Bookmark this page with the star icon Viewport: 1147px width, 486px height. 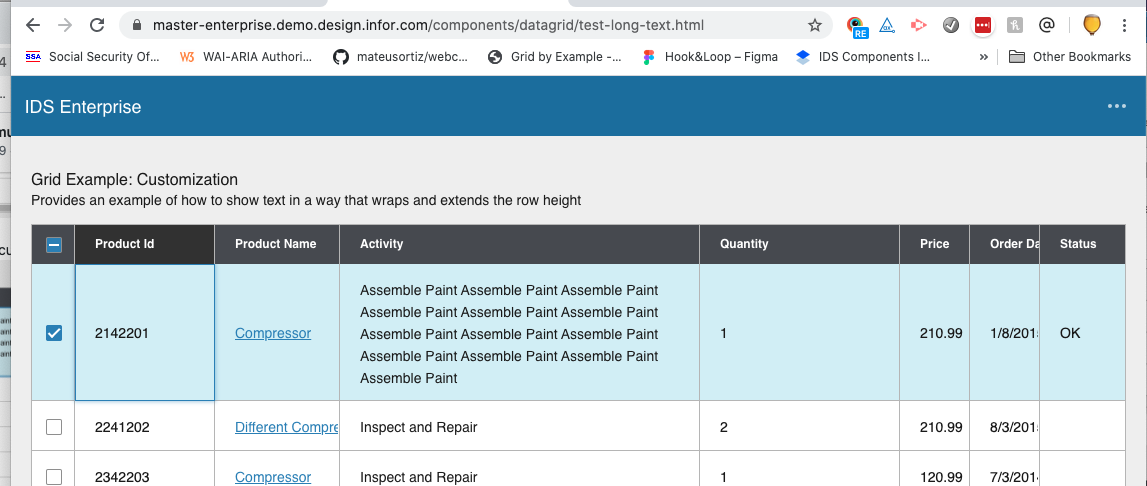coord(815,25)
